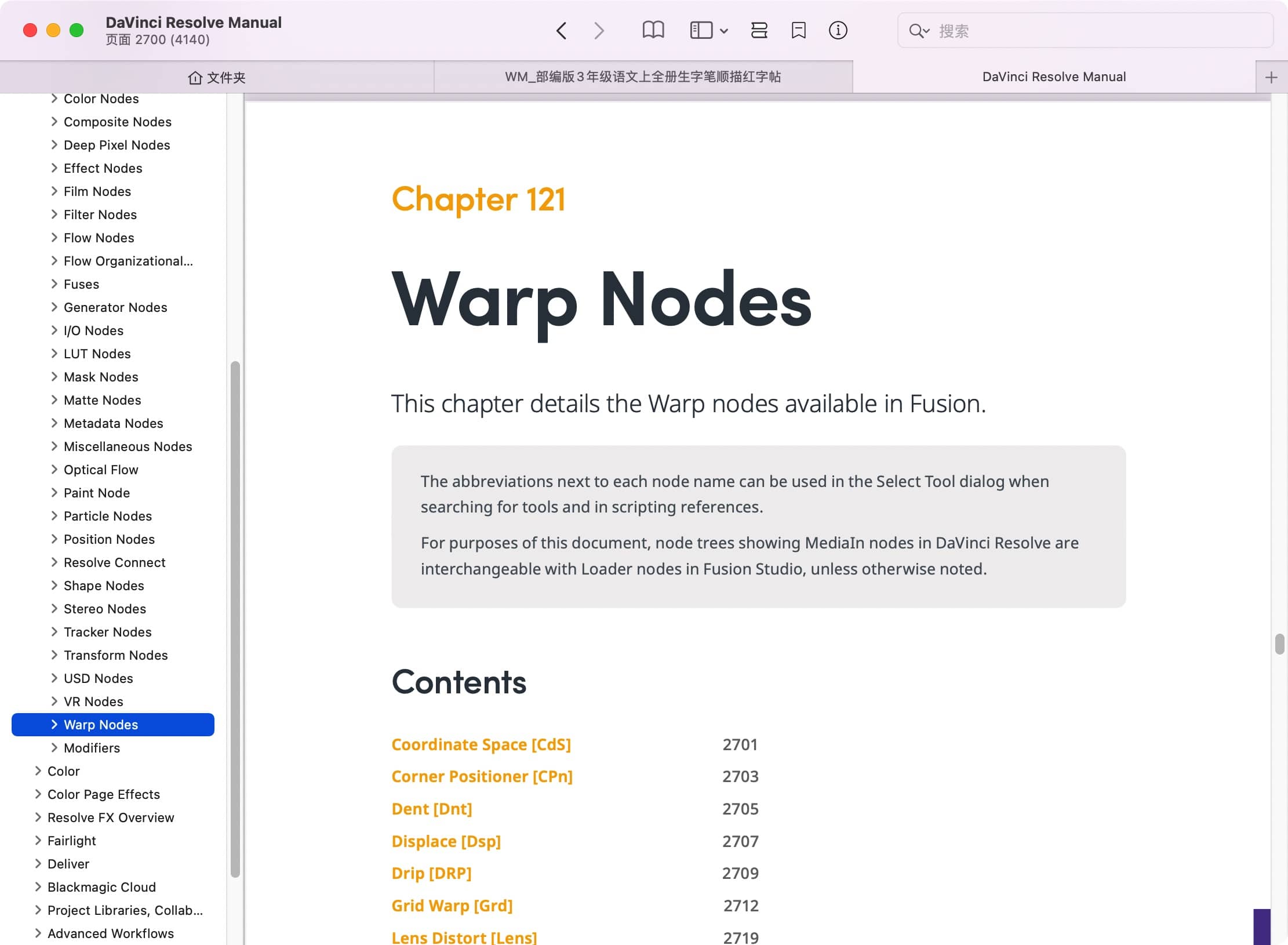Click the search magnifier icon
Viewport: 1288px width, 945px height.
click(919, 31)
